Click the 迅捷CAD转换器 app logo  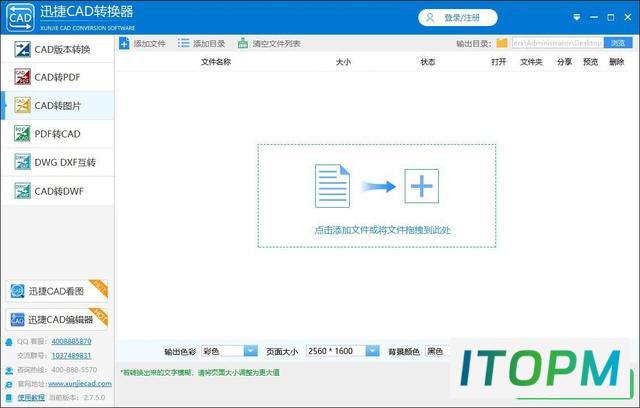click(20, 17)
